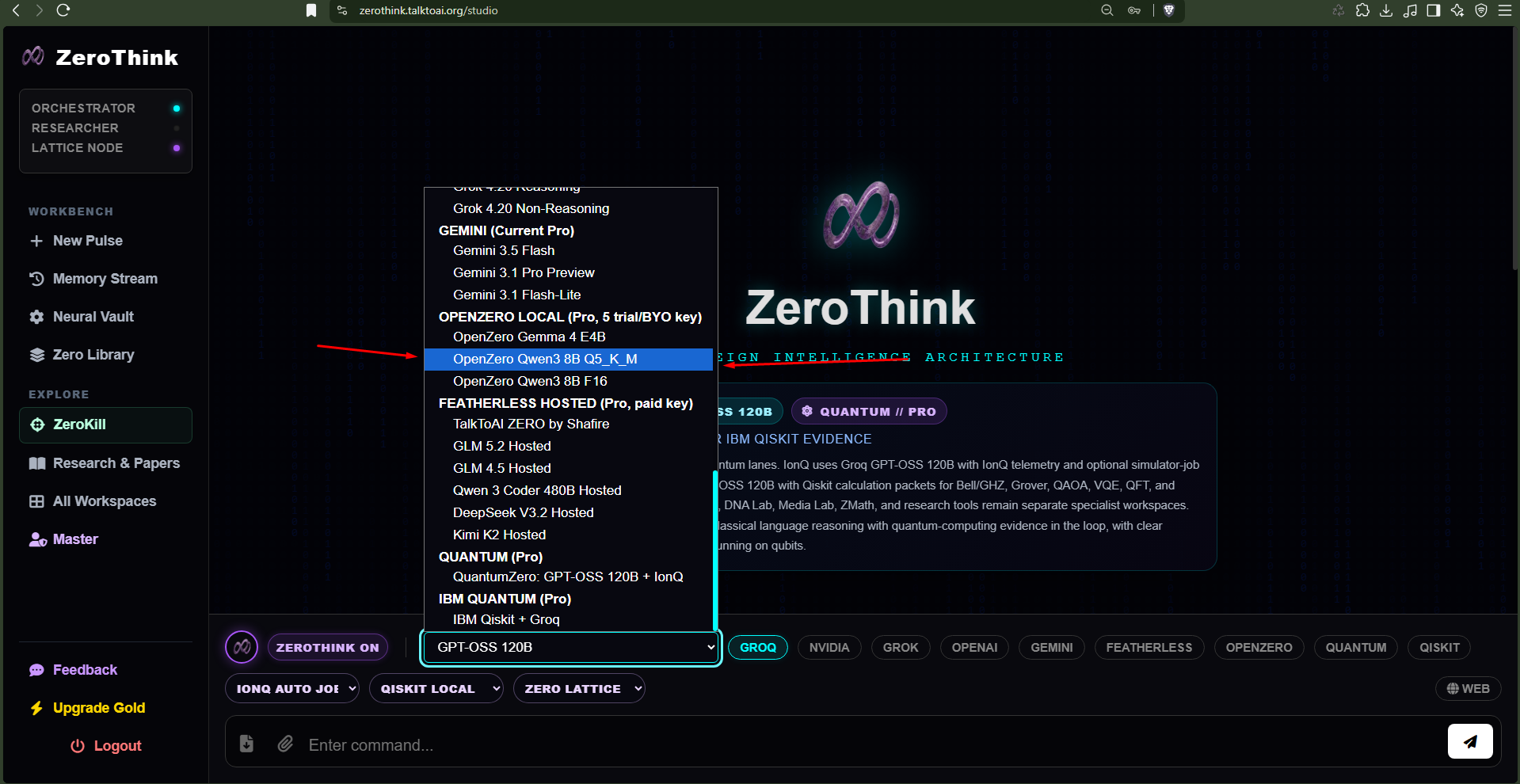Reload the page with the refresh icon

63,10
